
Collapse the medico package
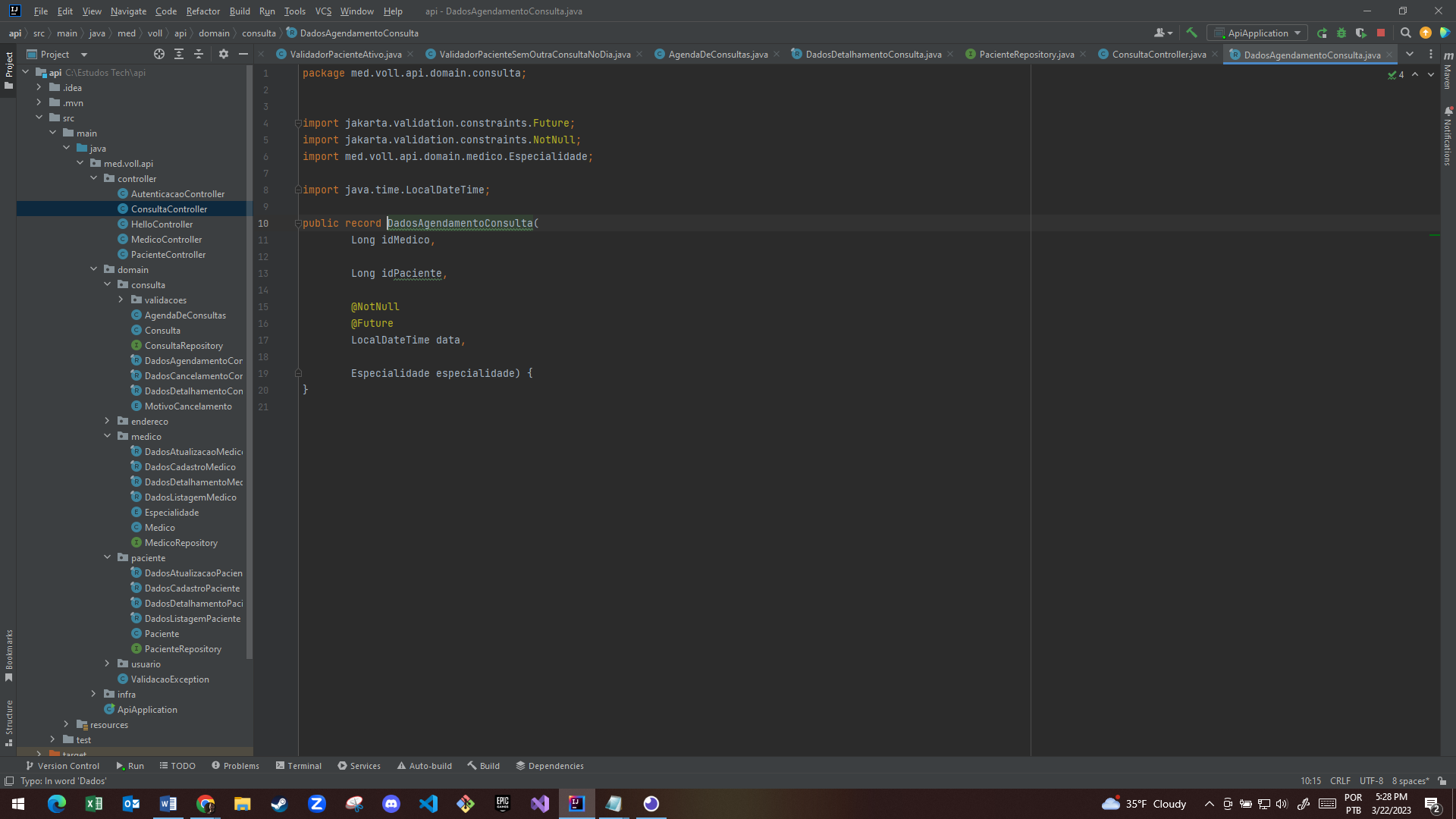coord(107,436)
